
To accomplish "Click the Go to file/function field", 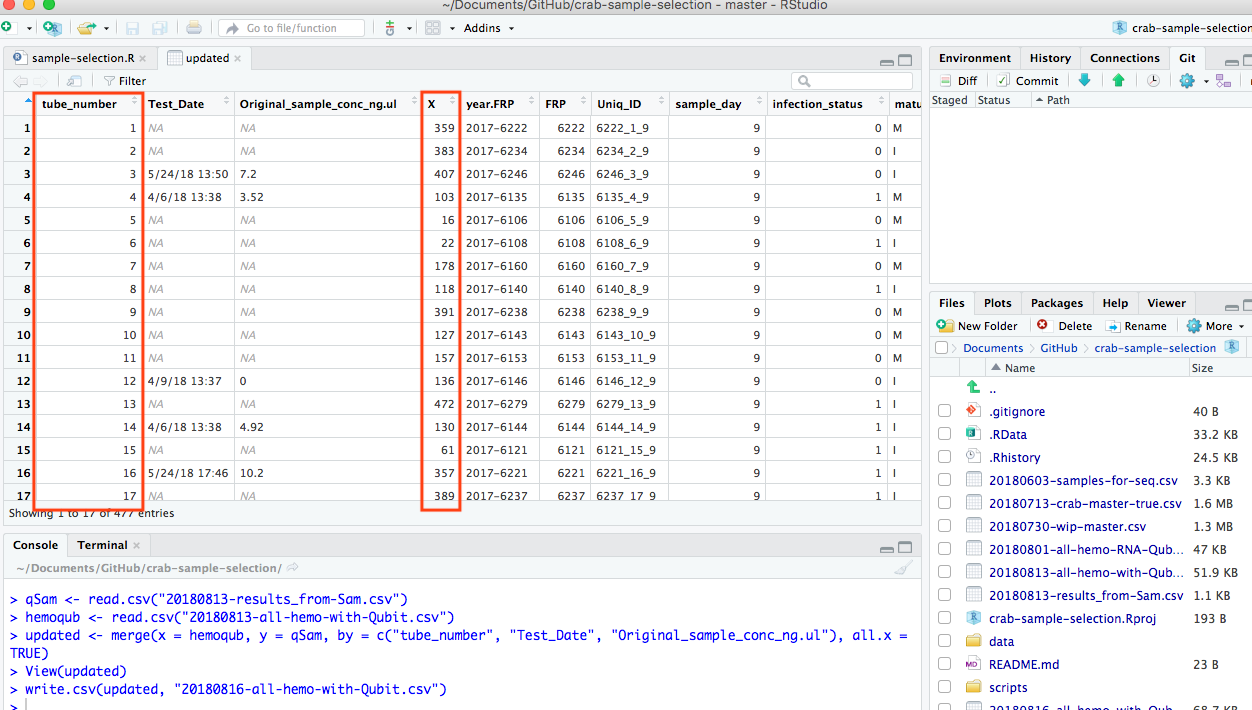I will 291,28.
